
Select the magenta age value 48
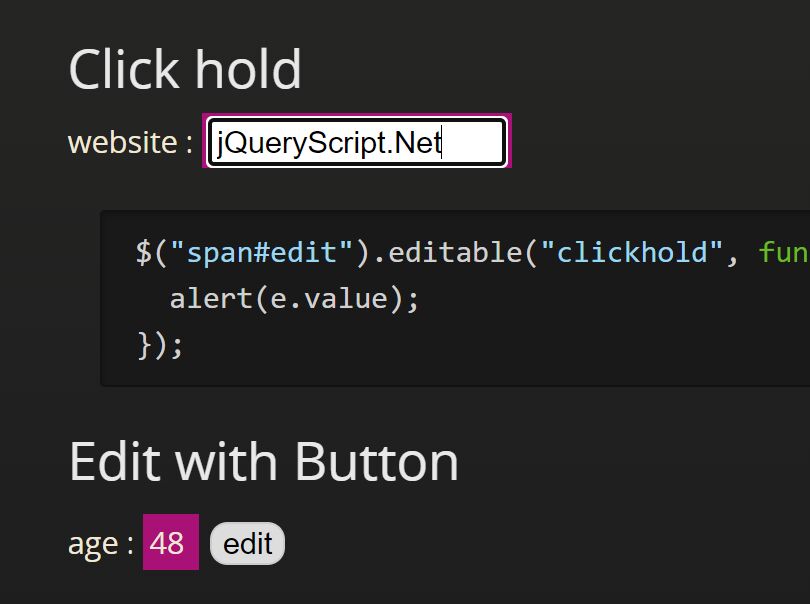[170, 542]
